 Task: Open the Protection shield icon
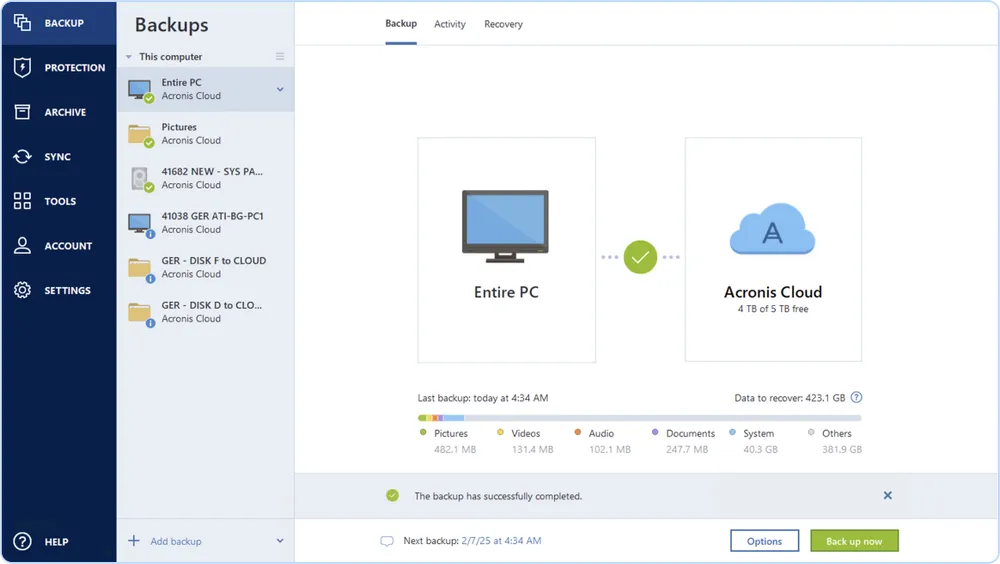[22, 68]
